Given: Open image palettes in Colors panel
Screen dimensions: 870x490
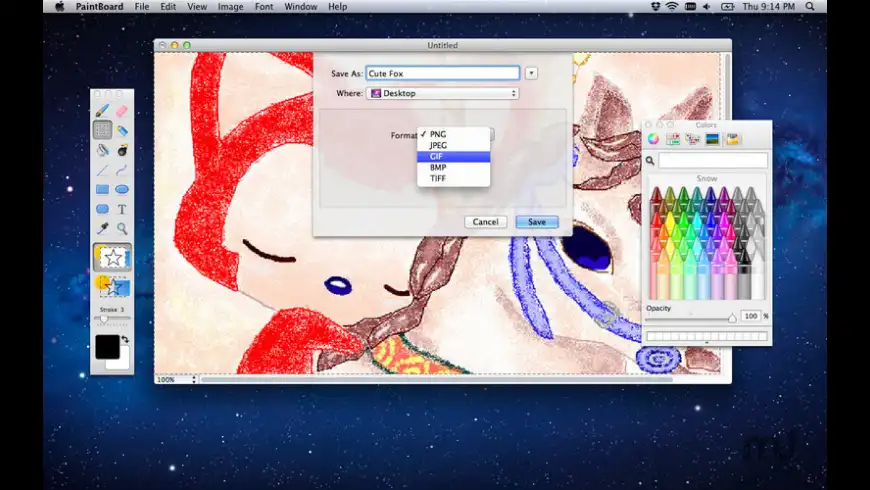Looking at the screenshot, I should (712, 139).
